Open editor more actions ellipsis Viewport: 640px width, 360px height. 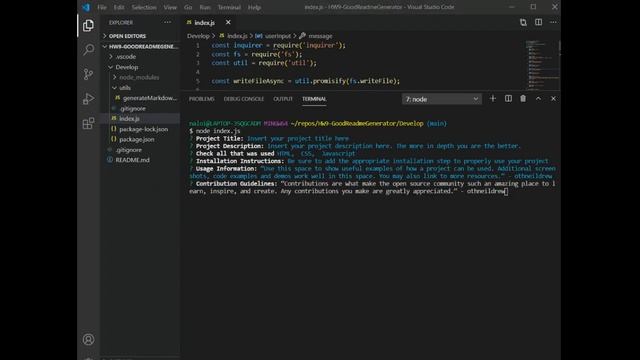click(x=553, y=22)
